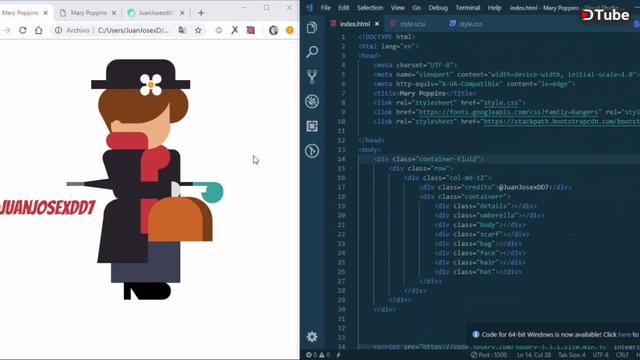This screenshot has height=360, width=640.
Task: Click the div class "bag" line
Action: 478,244
